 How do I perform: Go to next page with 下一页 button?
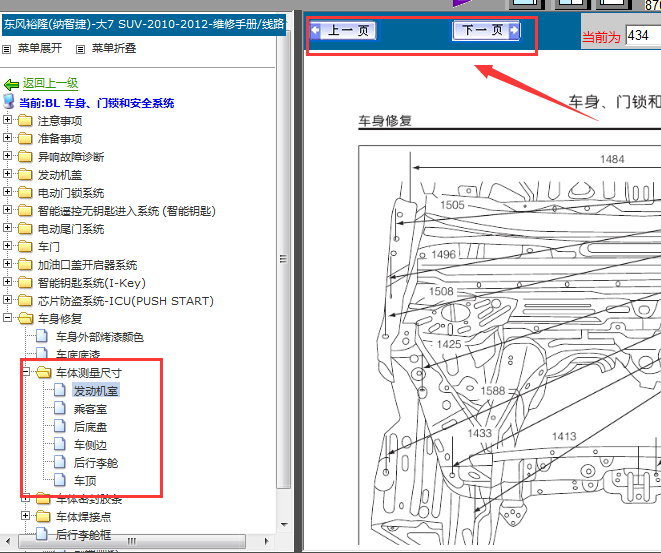pos(486,30)
